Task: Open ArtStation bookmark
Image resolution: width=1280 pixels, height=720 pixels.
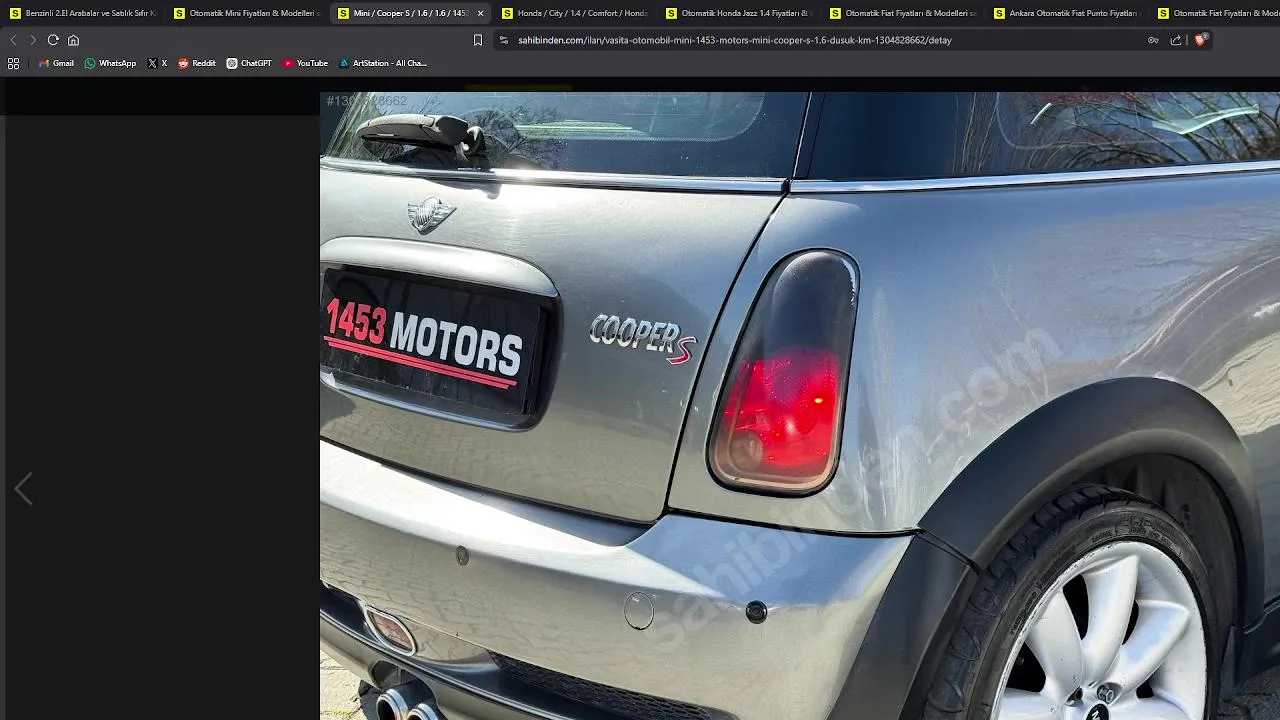Action: [x=383, y=63]
